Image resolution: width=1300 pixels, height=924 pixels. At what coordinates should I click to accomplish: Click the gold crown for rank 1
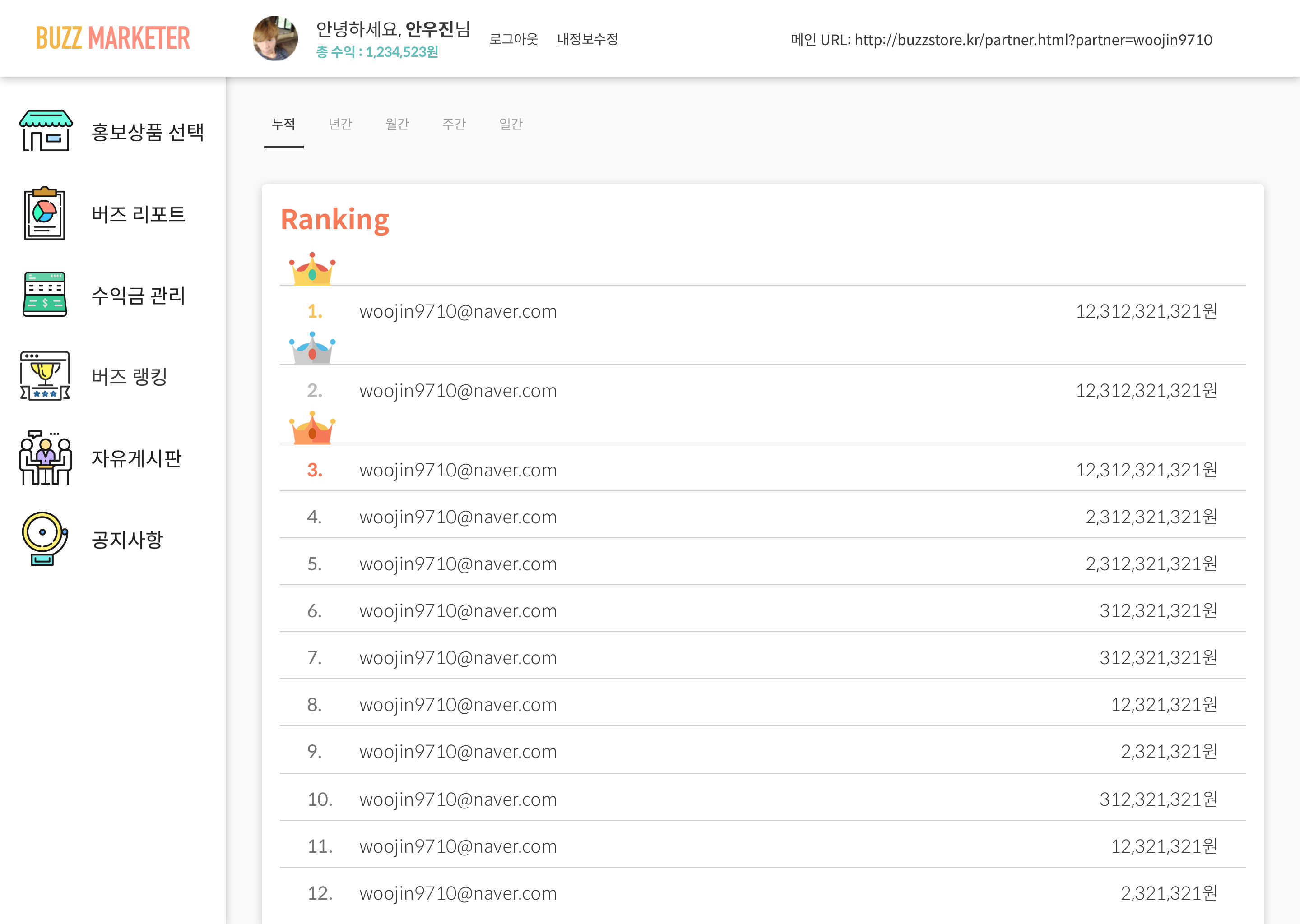click(312, 268)
